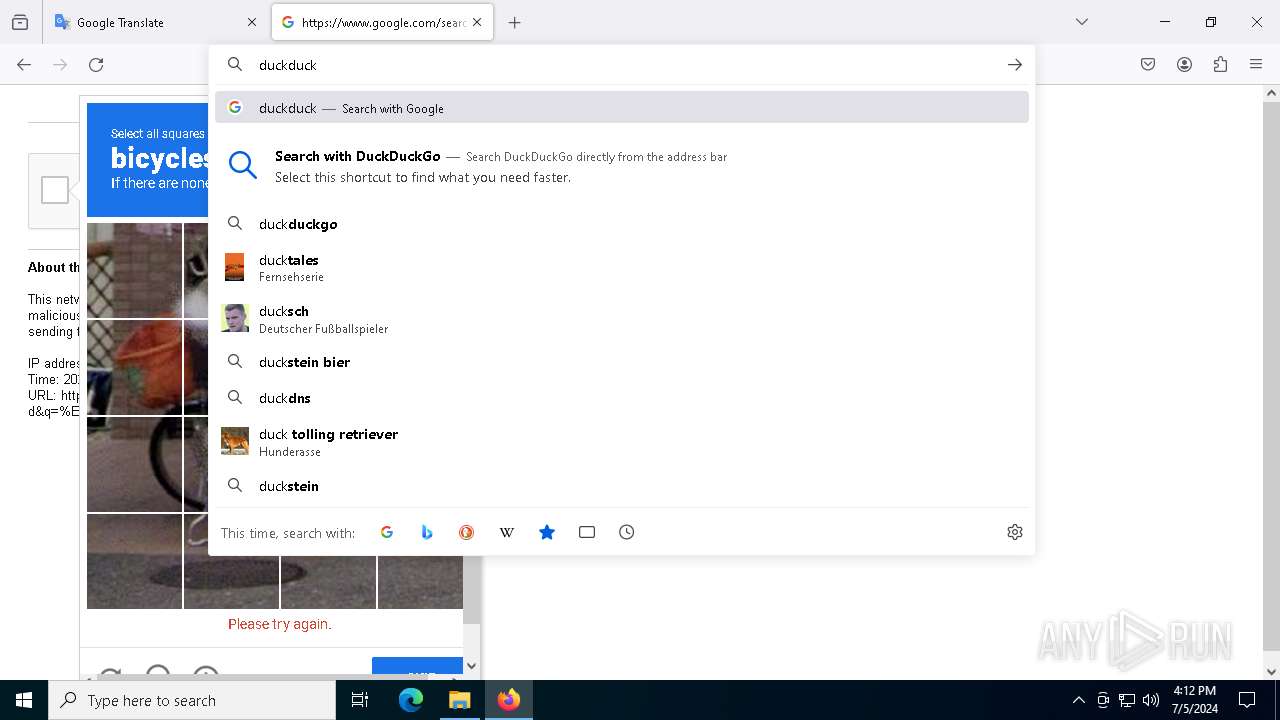Show hidden tray icons chevron
Image resolution: width=1280 pixels, height=720 pixels.
coord(1078,700)
